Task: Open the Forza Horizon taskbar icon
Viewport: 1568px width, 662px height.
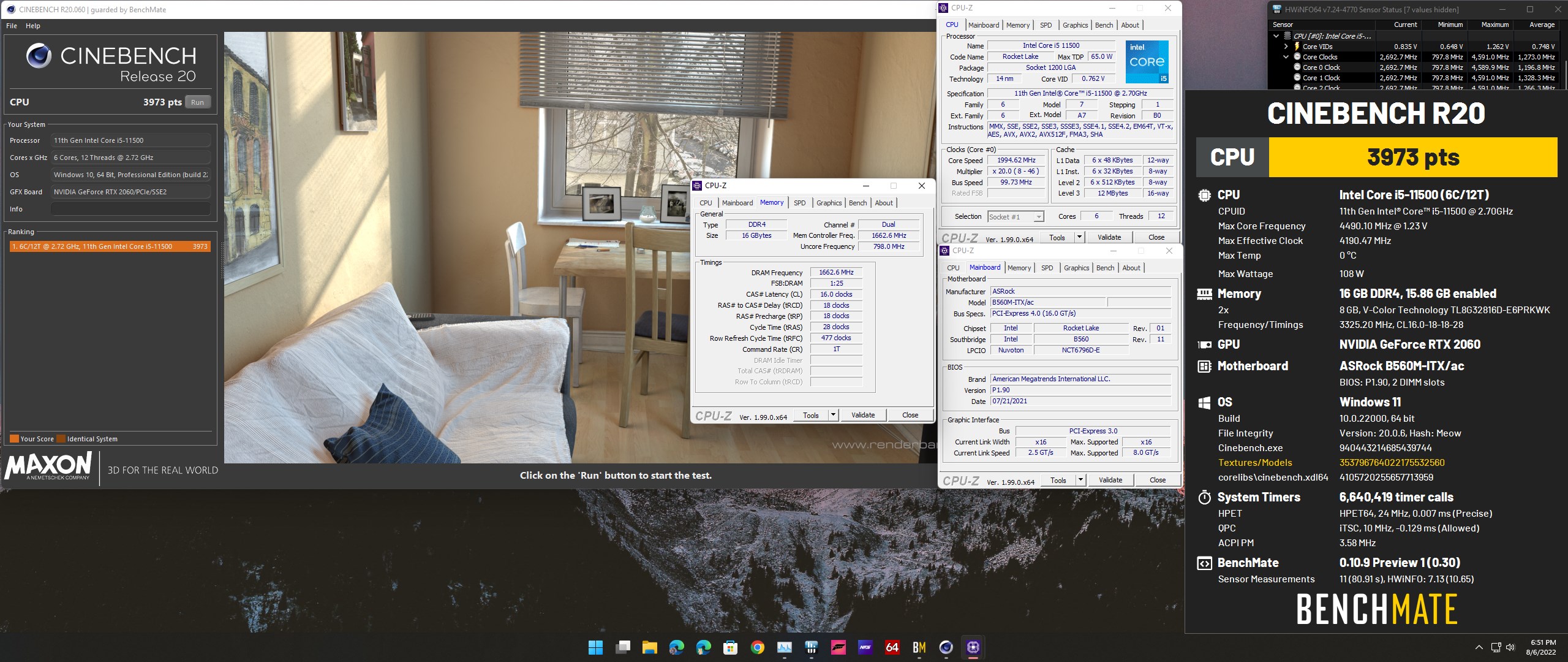Action: [838, 647]
